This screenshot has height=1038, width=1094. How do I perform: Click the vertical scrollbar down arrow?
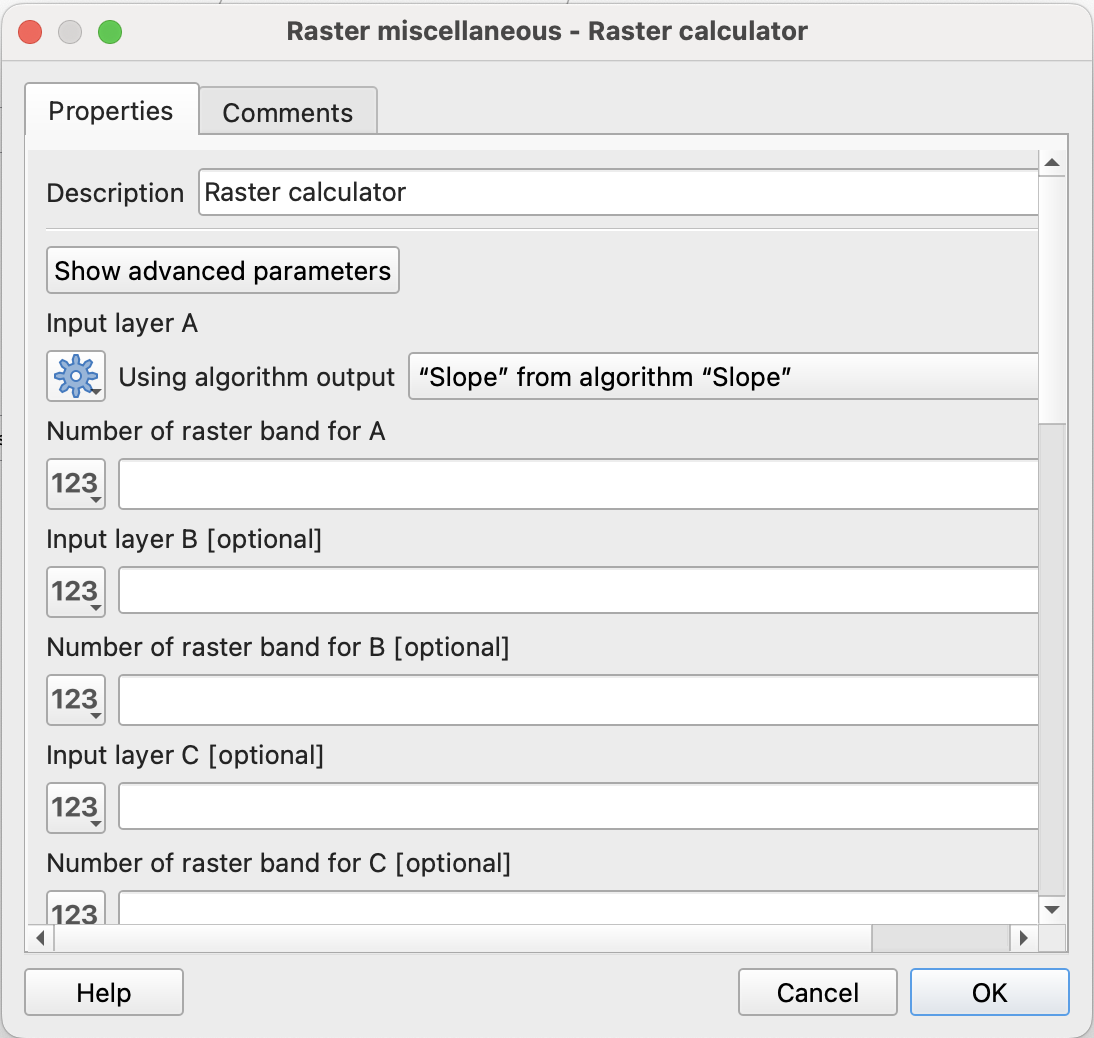(x=1052, y=909)
